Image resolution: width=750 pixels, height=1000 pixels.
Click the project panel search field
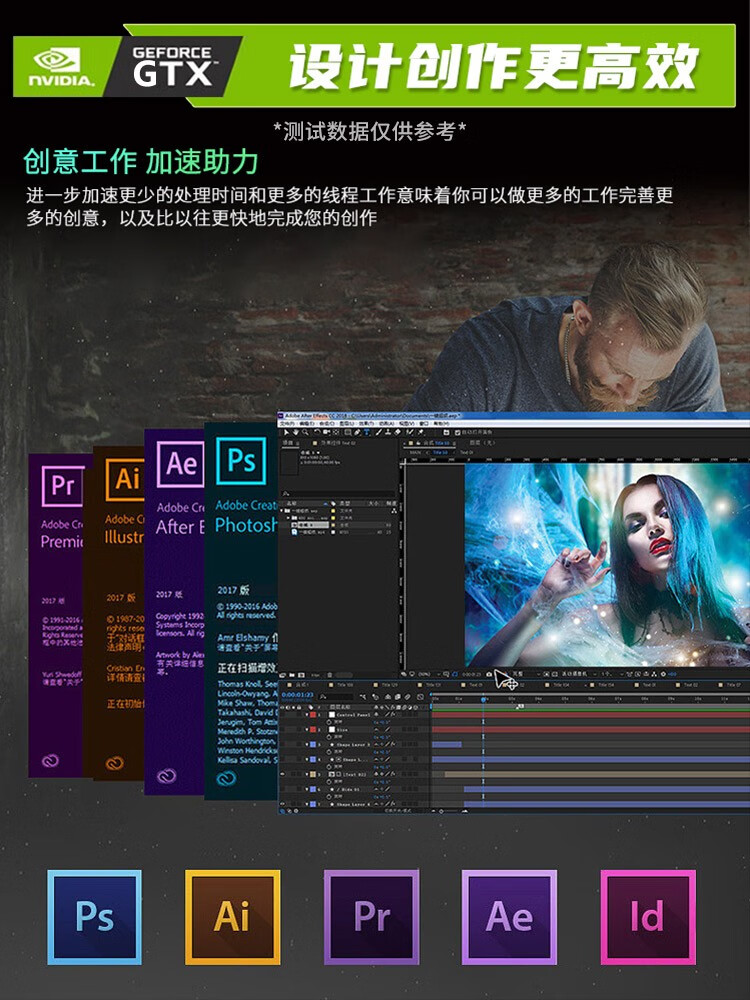pos(338,494)
